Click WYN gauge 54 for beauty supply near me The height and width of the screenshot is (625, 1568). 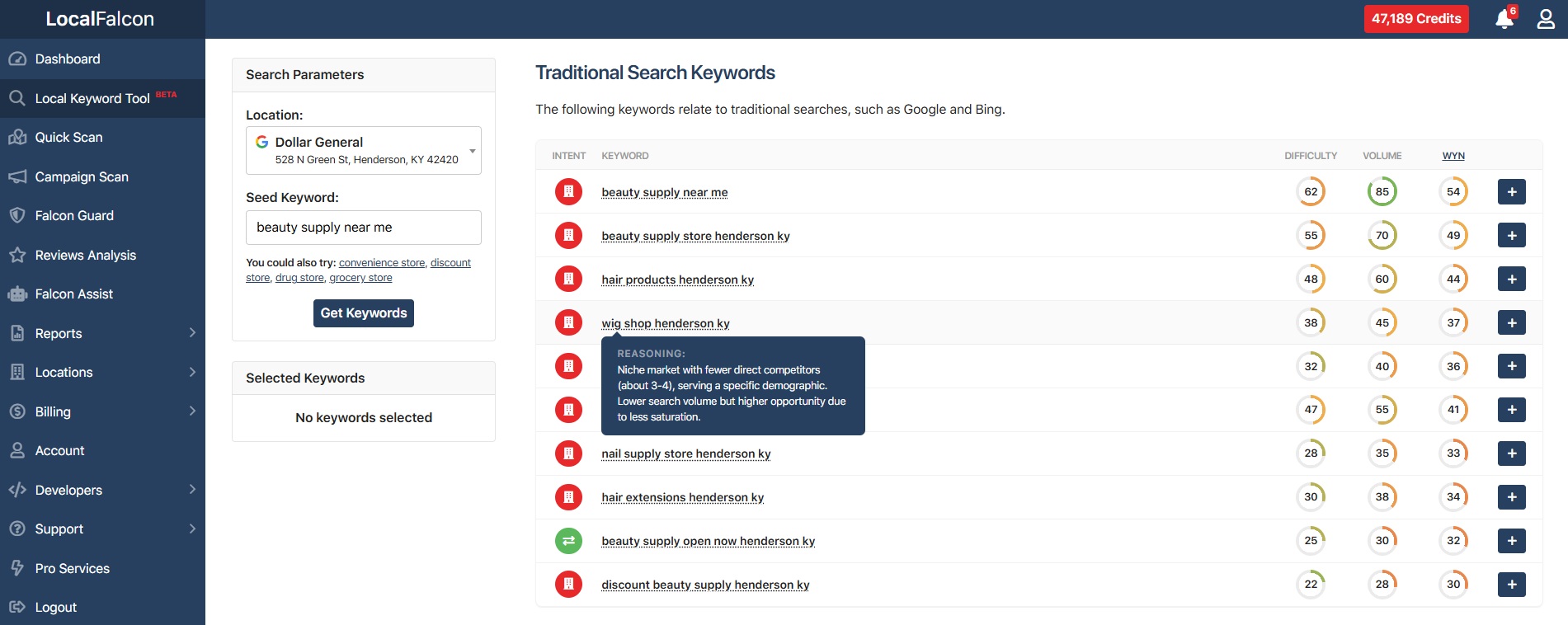(x=1453, y=192)
